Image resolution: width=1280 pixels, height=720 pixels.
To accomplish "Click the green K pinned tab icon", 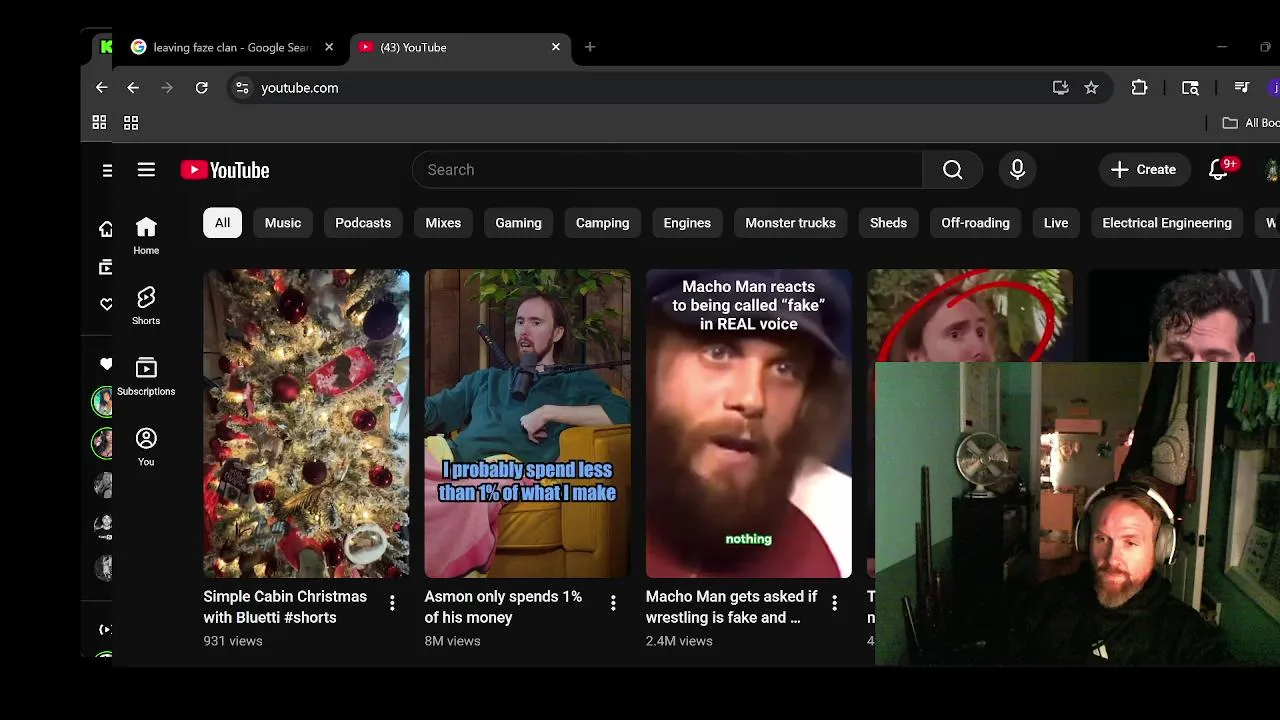I will pos(105,47).
